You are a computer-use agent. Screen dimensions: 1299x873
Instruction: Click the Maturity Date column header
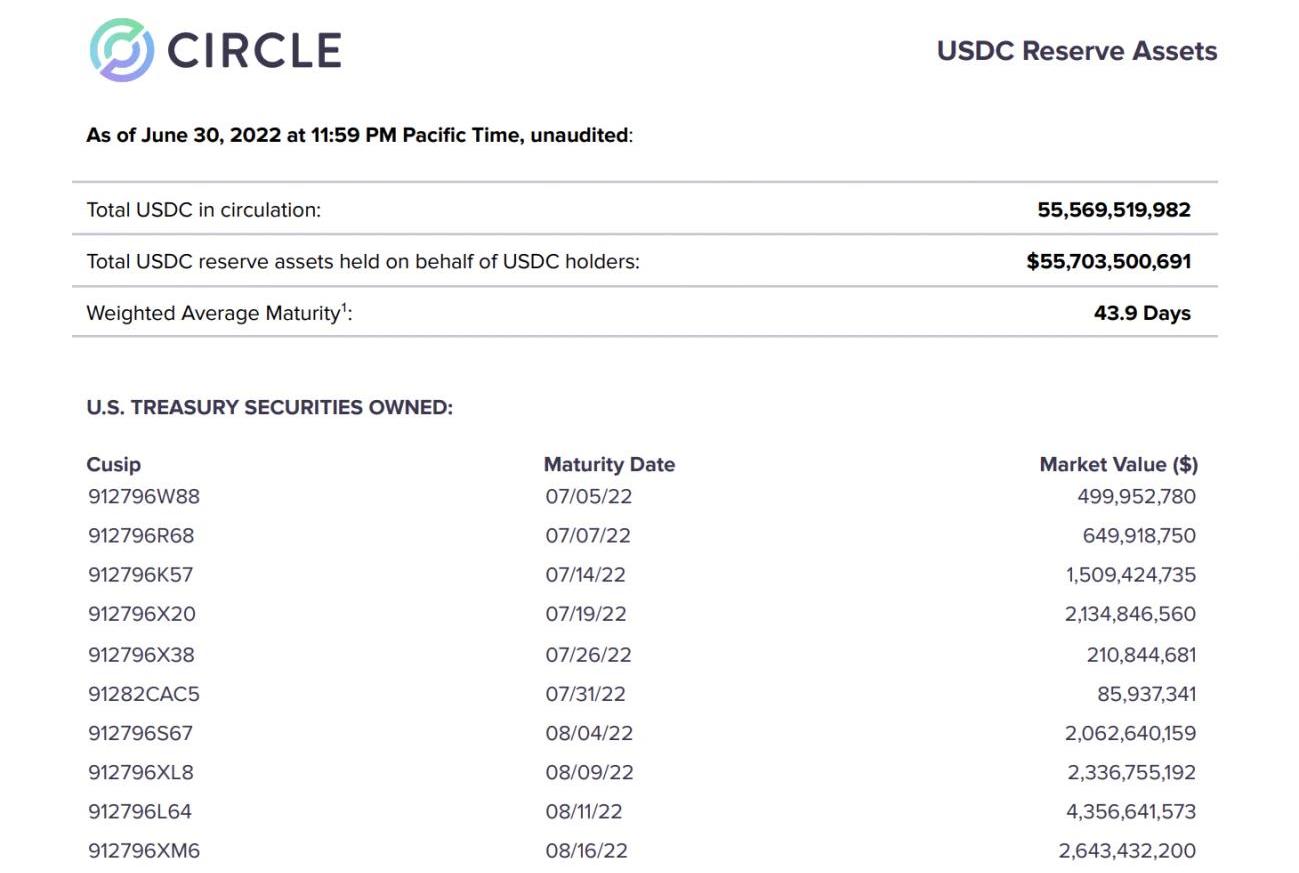pyautogui.click(x=609, y=464)
